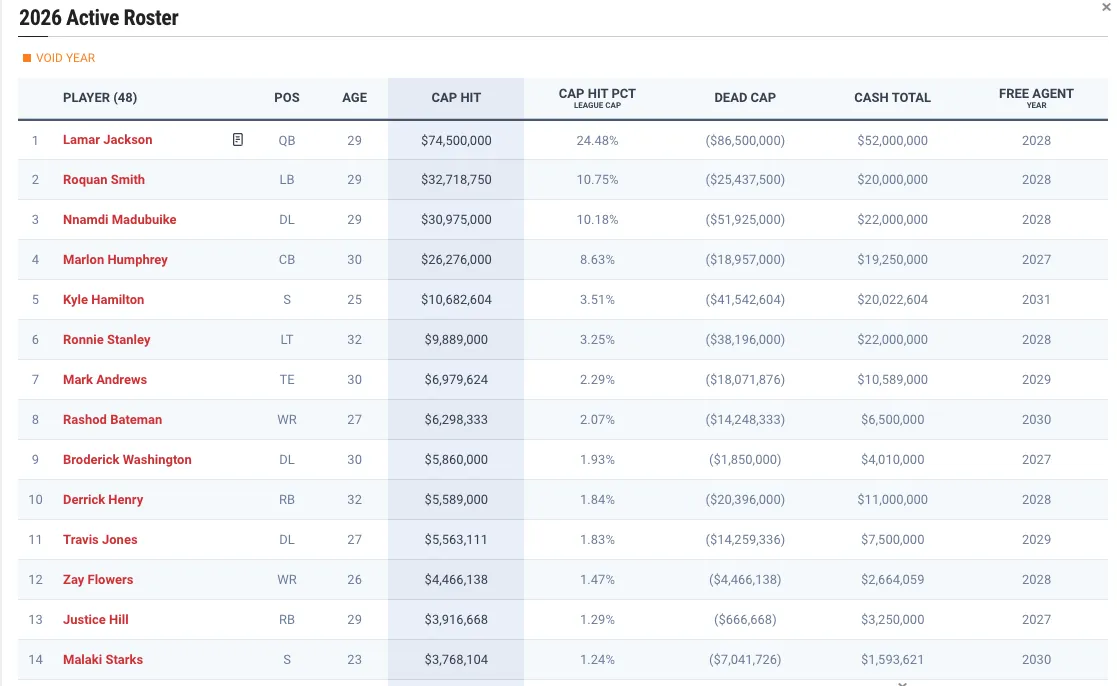The width and height of the screenshot is (1117, 686).
Task: Open the Roquan Smith player link
Action: click(104, 180)
